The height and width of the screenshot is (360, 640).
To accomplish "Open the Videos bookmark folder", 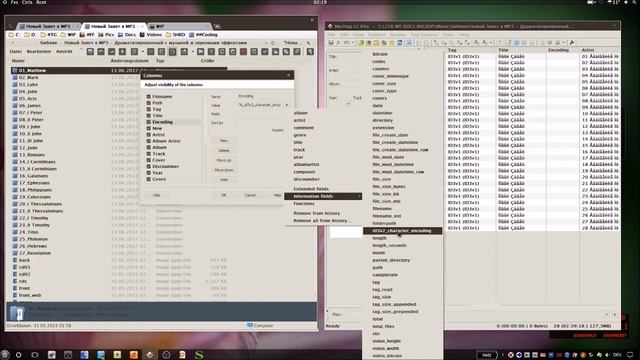I will coord(151,35).
